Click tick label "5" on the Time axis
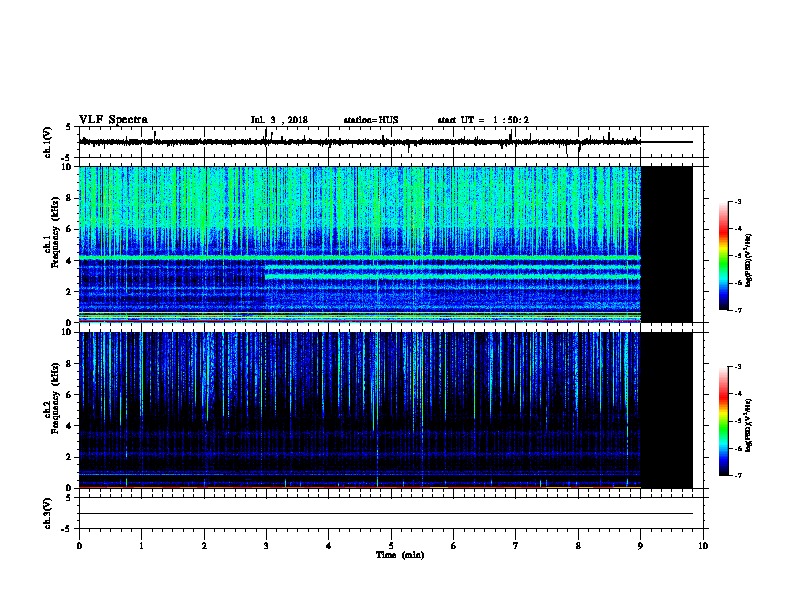 coord(391,546)
